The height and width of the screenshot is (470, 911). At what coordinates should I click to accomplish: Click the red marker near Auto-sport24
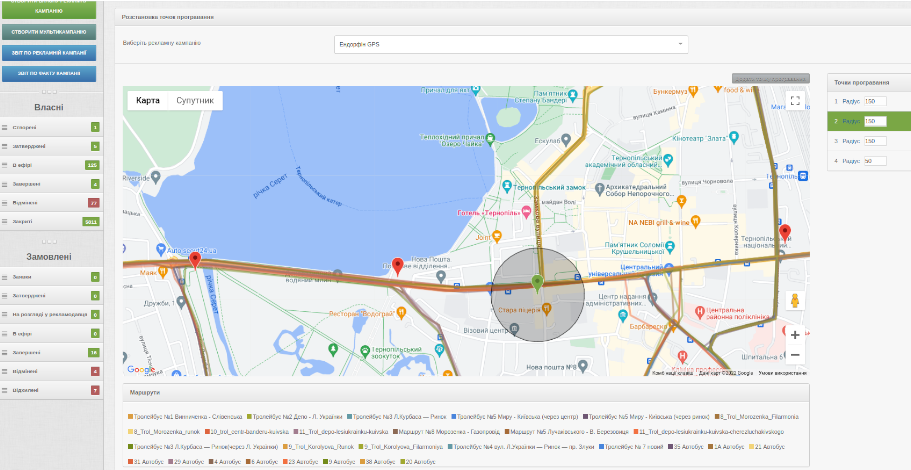pyautogui.click(x=195, y=260)
